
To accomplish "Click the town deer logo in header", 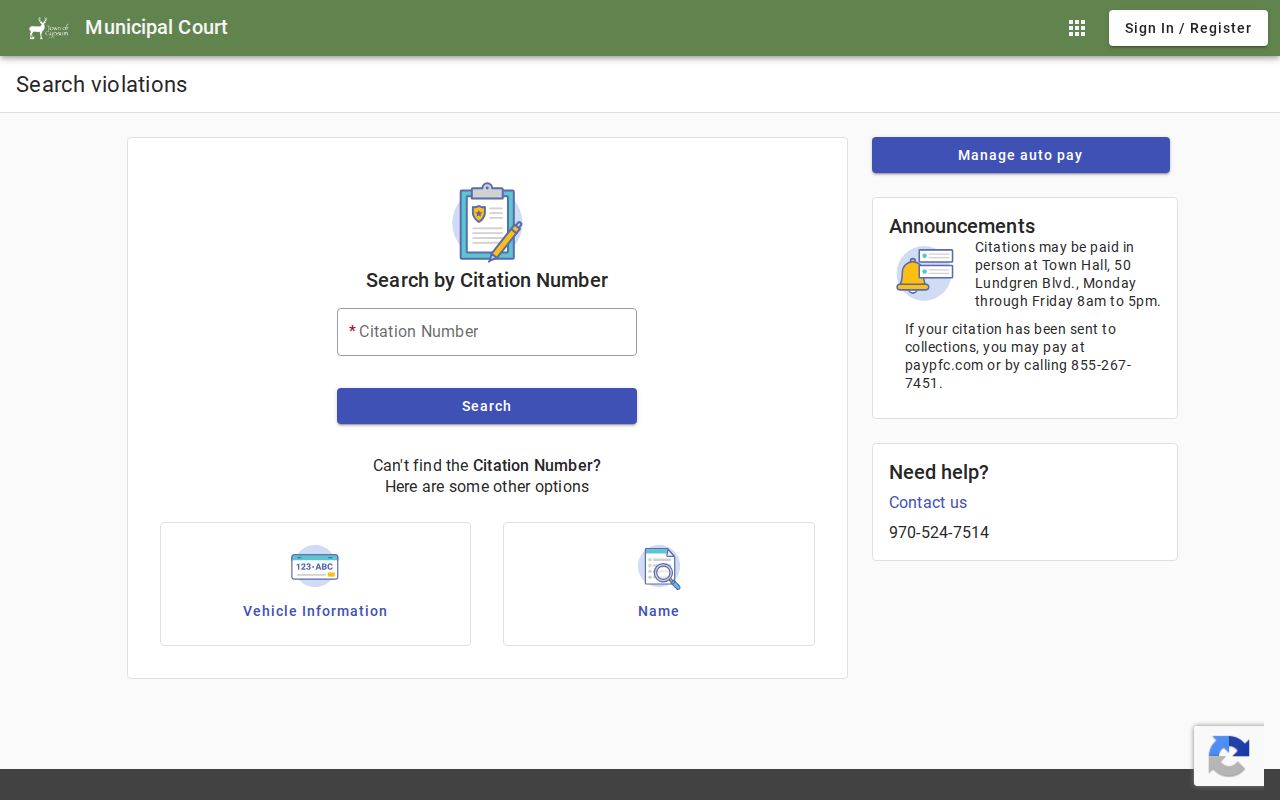I will point(48,28).
